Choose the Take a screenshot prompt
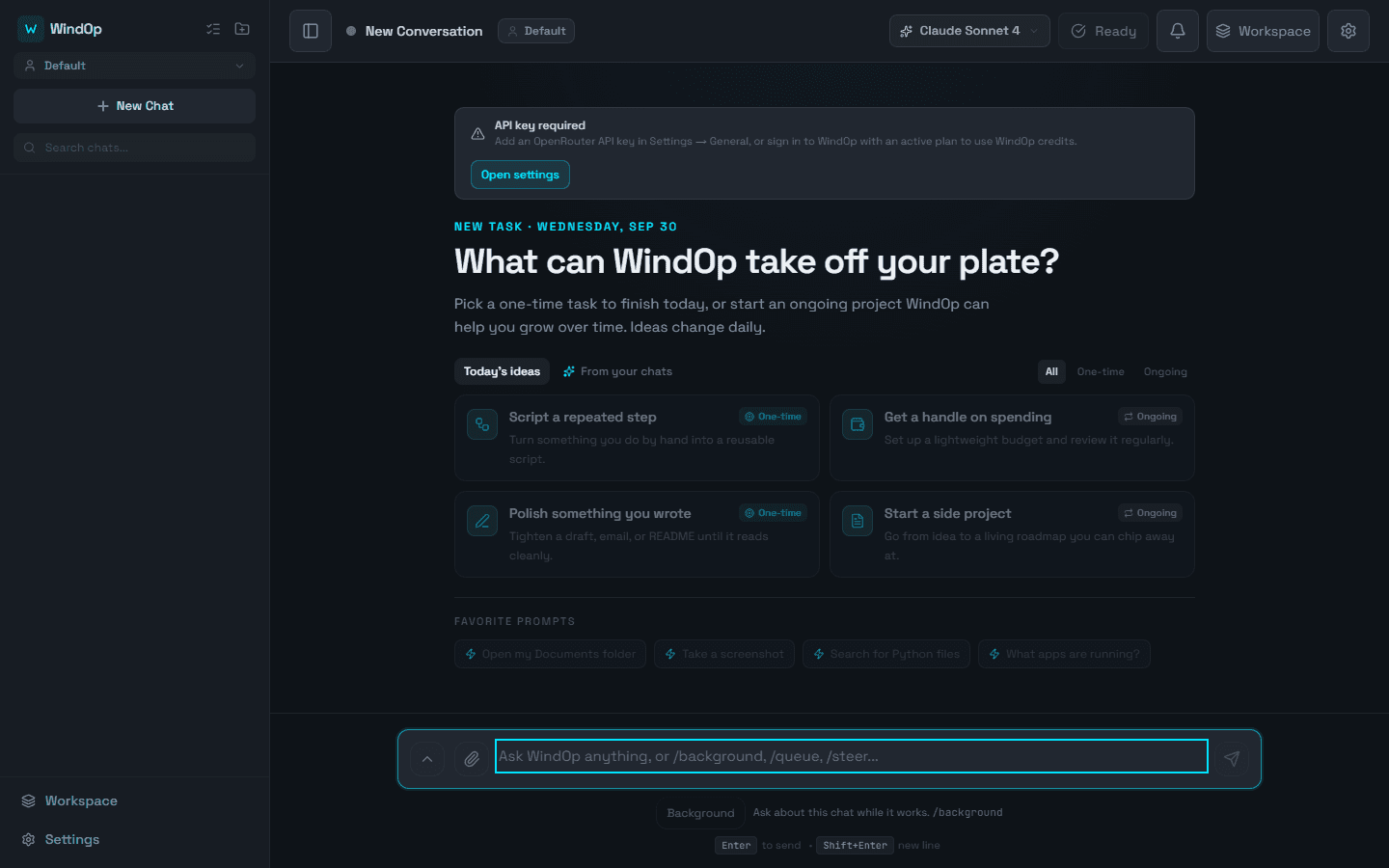Viewport: 1389px width, 868px height. 723,654
